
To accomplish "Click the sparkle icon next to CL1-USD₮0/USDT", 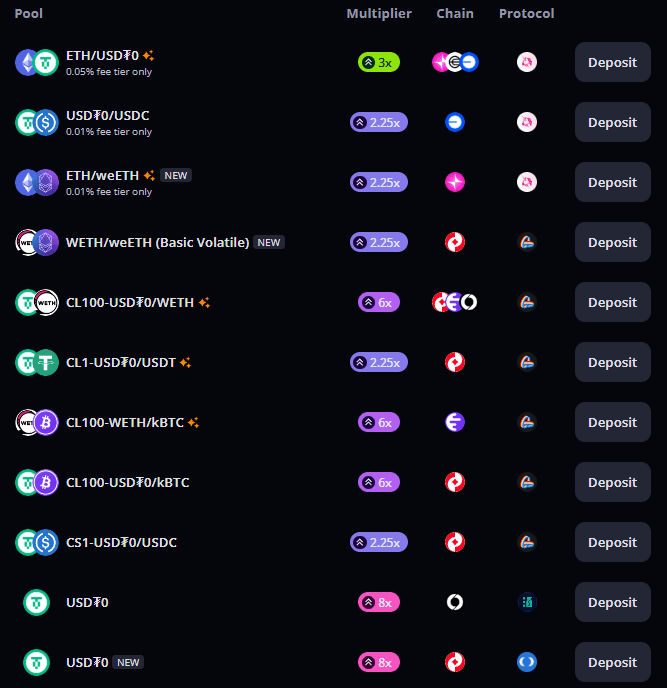I will 185,362.
